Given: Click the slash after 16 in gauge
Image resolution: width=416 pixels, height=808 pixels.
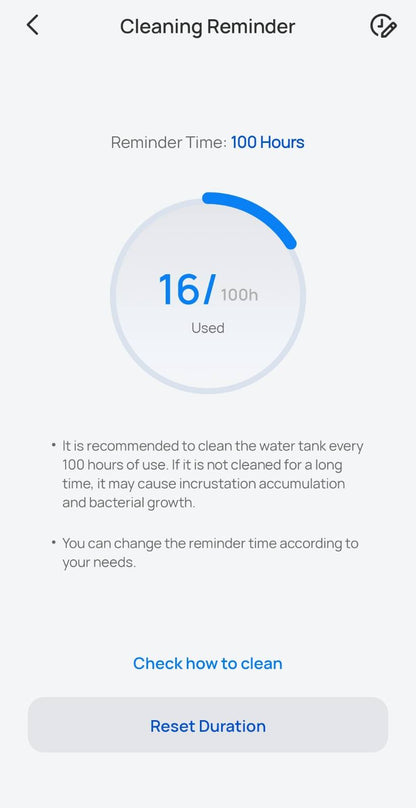Looking at the screenshot, I should pos(207,290).
